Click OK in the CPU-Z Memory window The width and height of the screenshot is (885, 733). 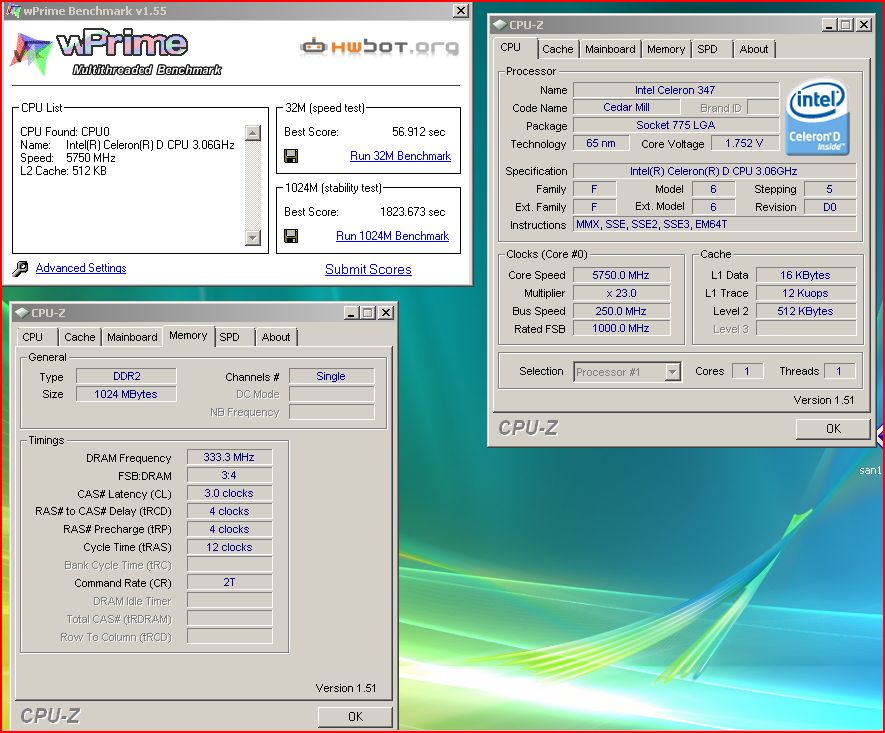pos(355,717)
